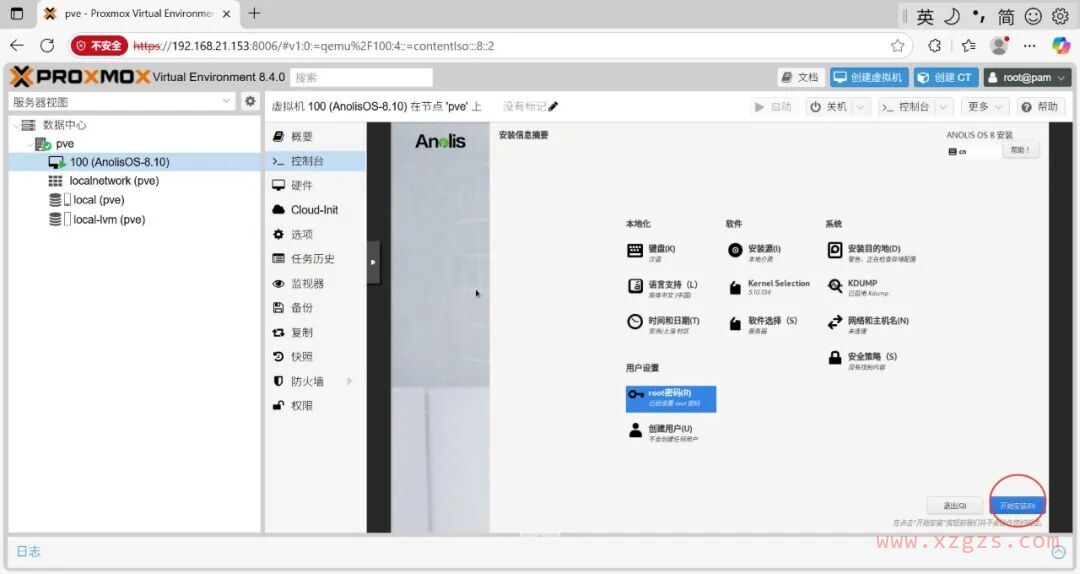Click the begin installation button

[x=1017, y=506]
